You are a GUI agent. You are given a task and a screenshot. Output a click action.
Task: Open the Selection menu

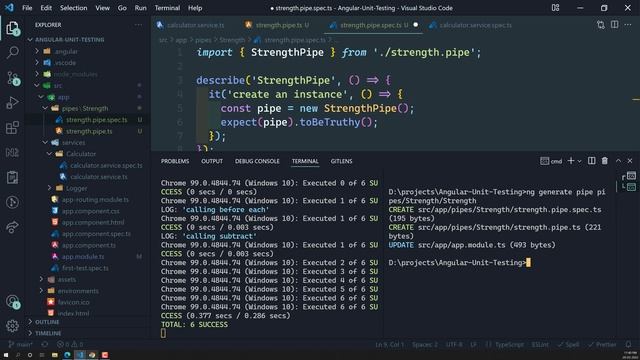(x=73, y=8)
